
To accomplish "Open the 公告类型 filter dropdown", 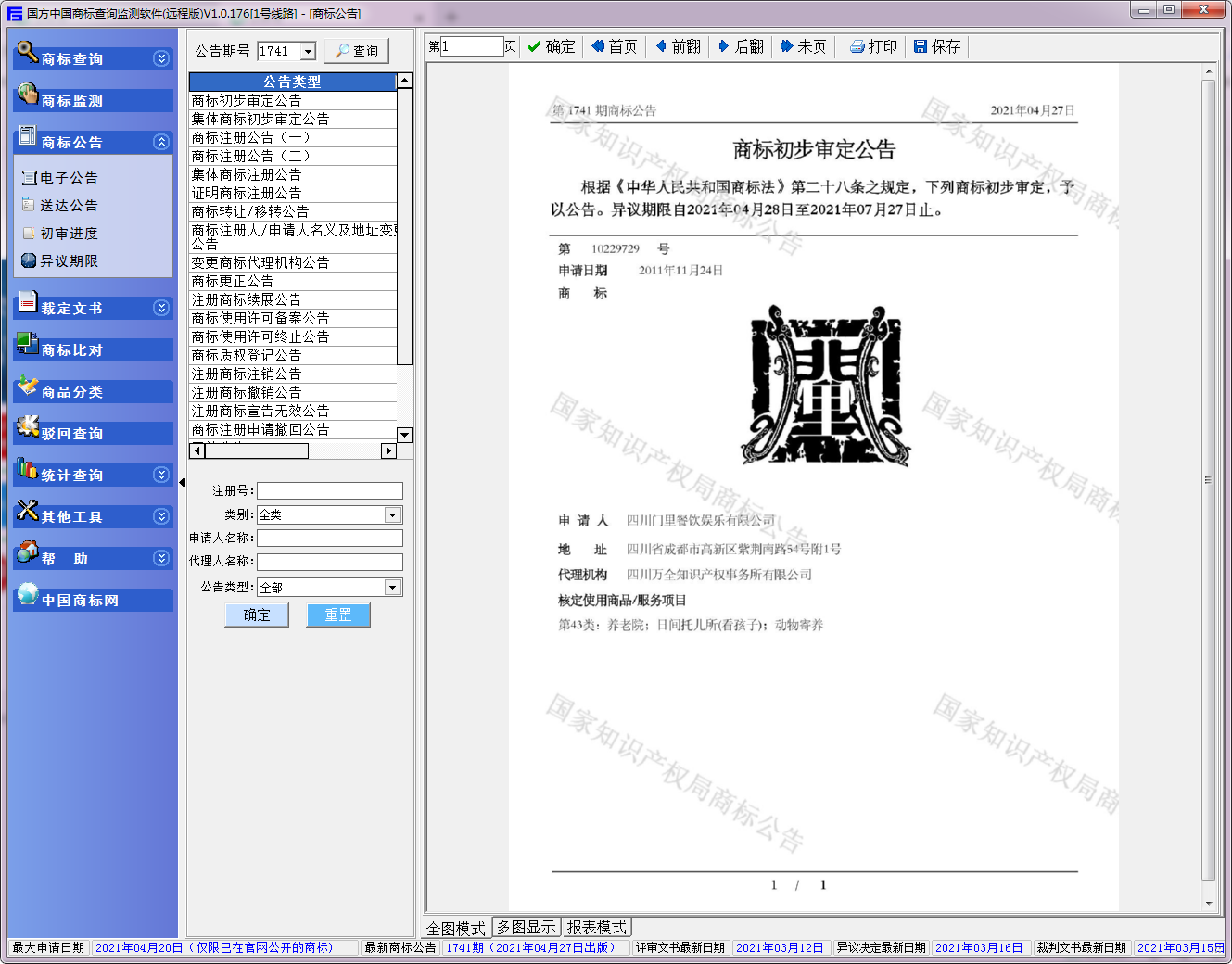I will [x=393, y=588].
